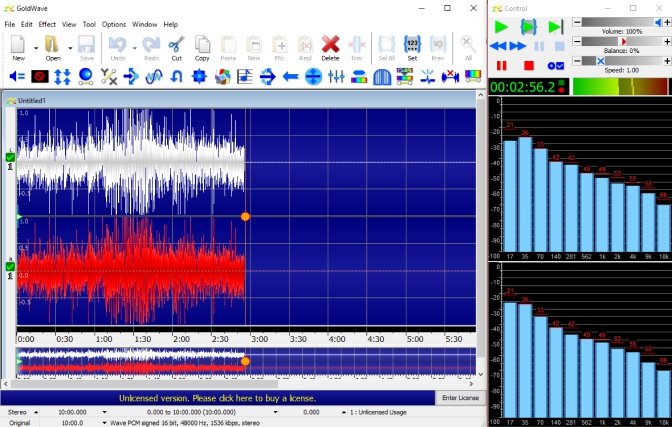This screenshot has height=427, width=672.
Task: Open the Tool menu
Action: click(89, 24)
